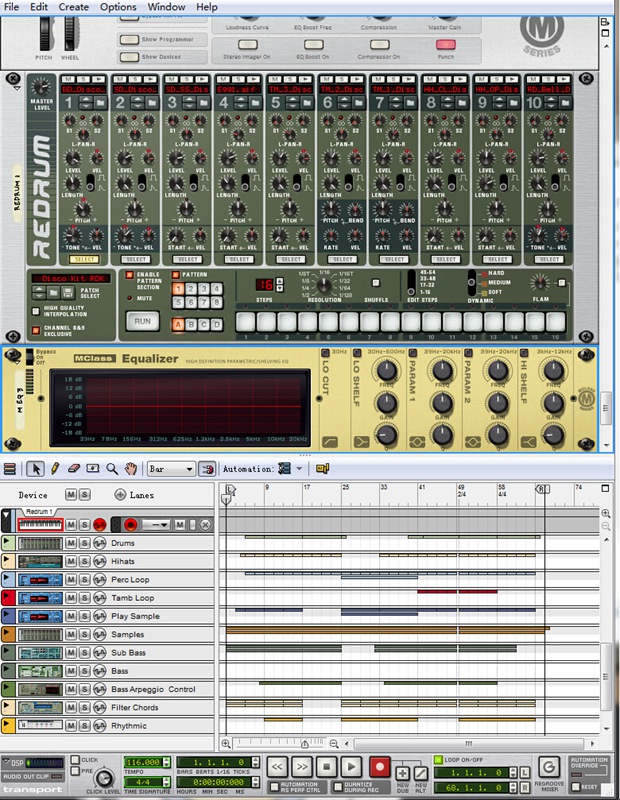Click the Record button in transport
The height and width of the screenshot is (800, 620).
point(379,767)
